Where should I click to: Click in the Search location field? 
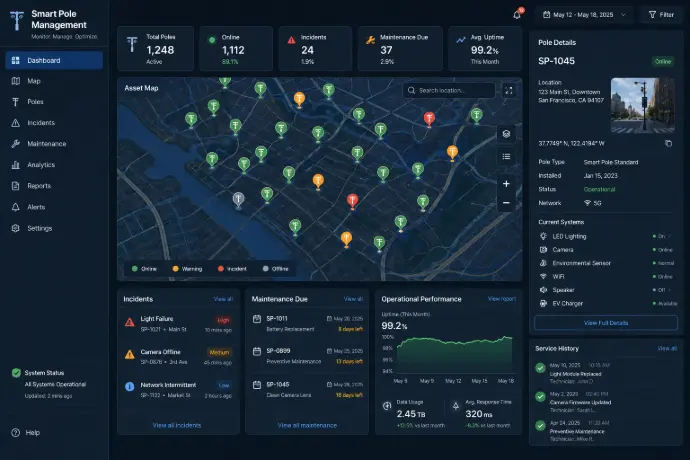449,90
